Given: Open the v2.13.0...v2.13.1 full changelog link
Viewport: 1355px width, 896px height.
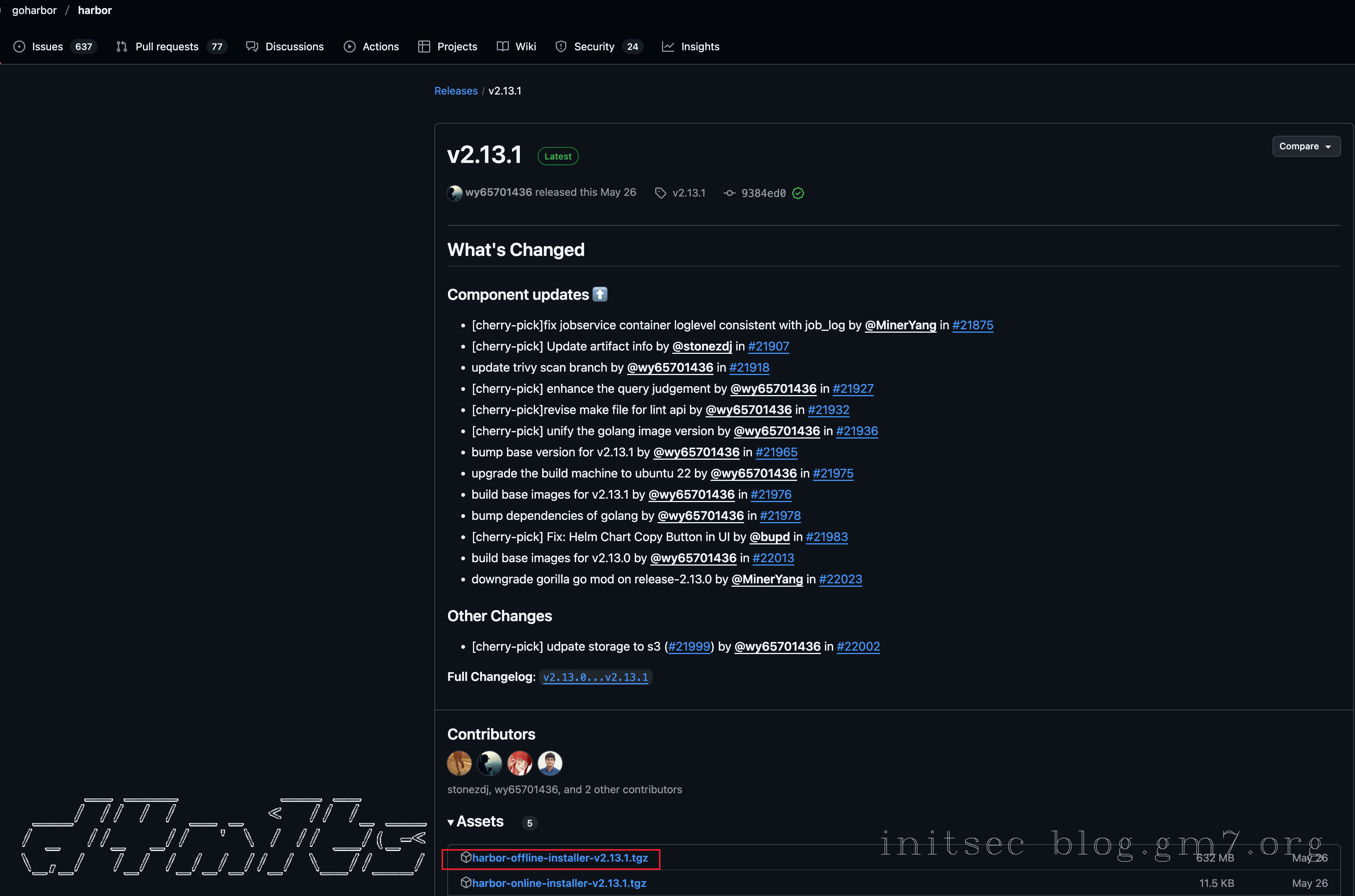Looking at the screenshot, I should [595, 677].
